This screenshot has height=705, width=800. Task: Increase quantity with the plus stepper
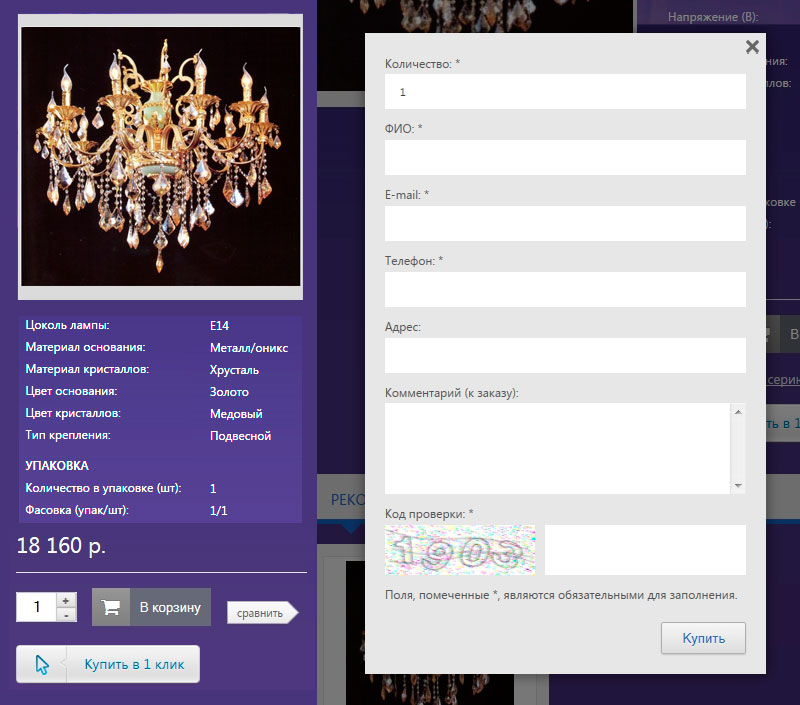(x=66, y=600)
